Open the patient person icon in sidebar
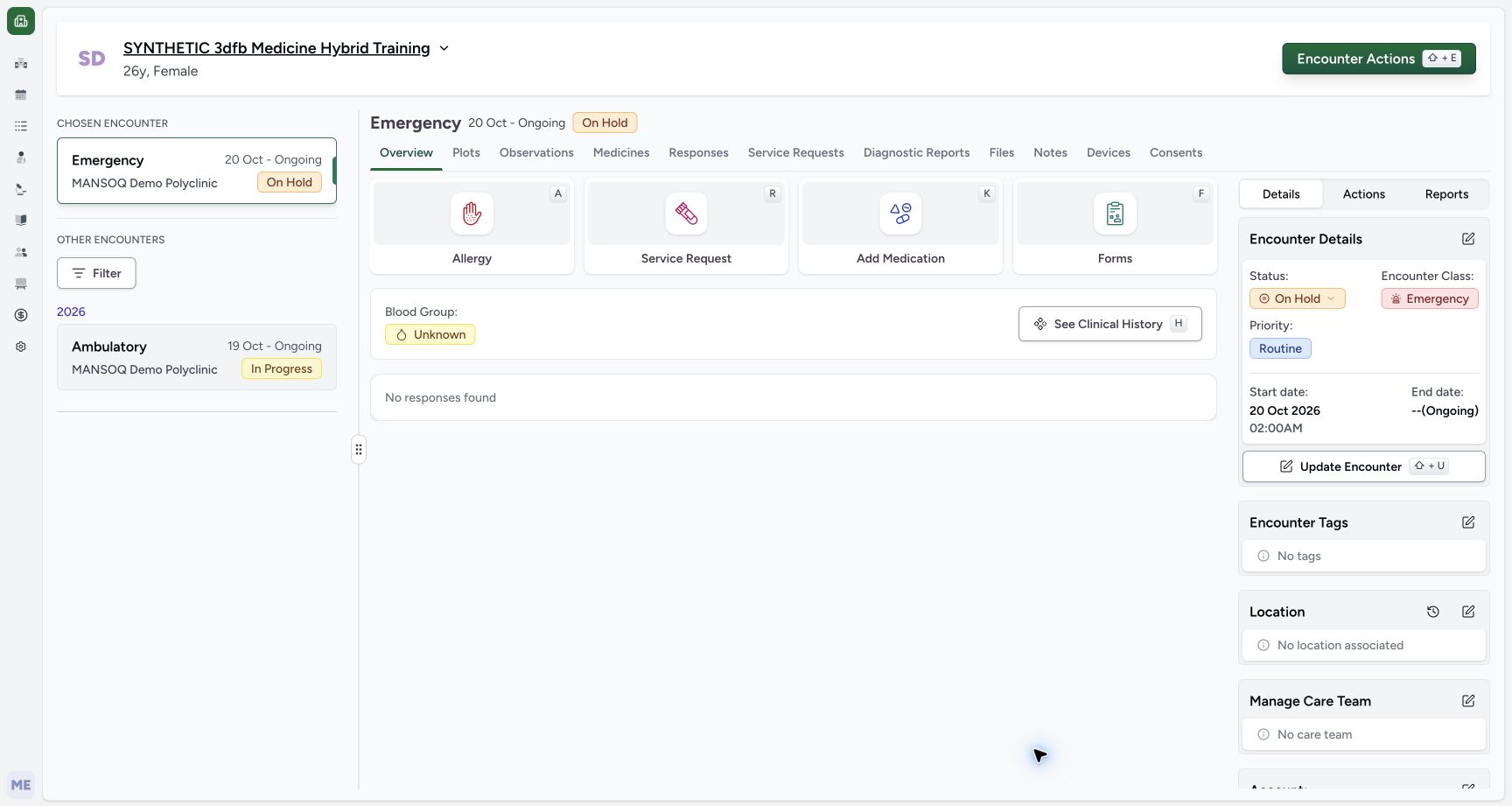The height and width of the screenshot is (806, 1512). point(21,158)
